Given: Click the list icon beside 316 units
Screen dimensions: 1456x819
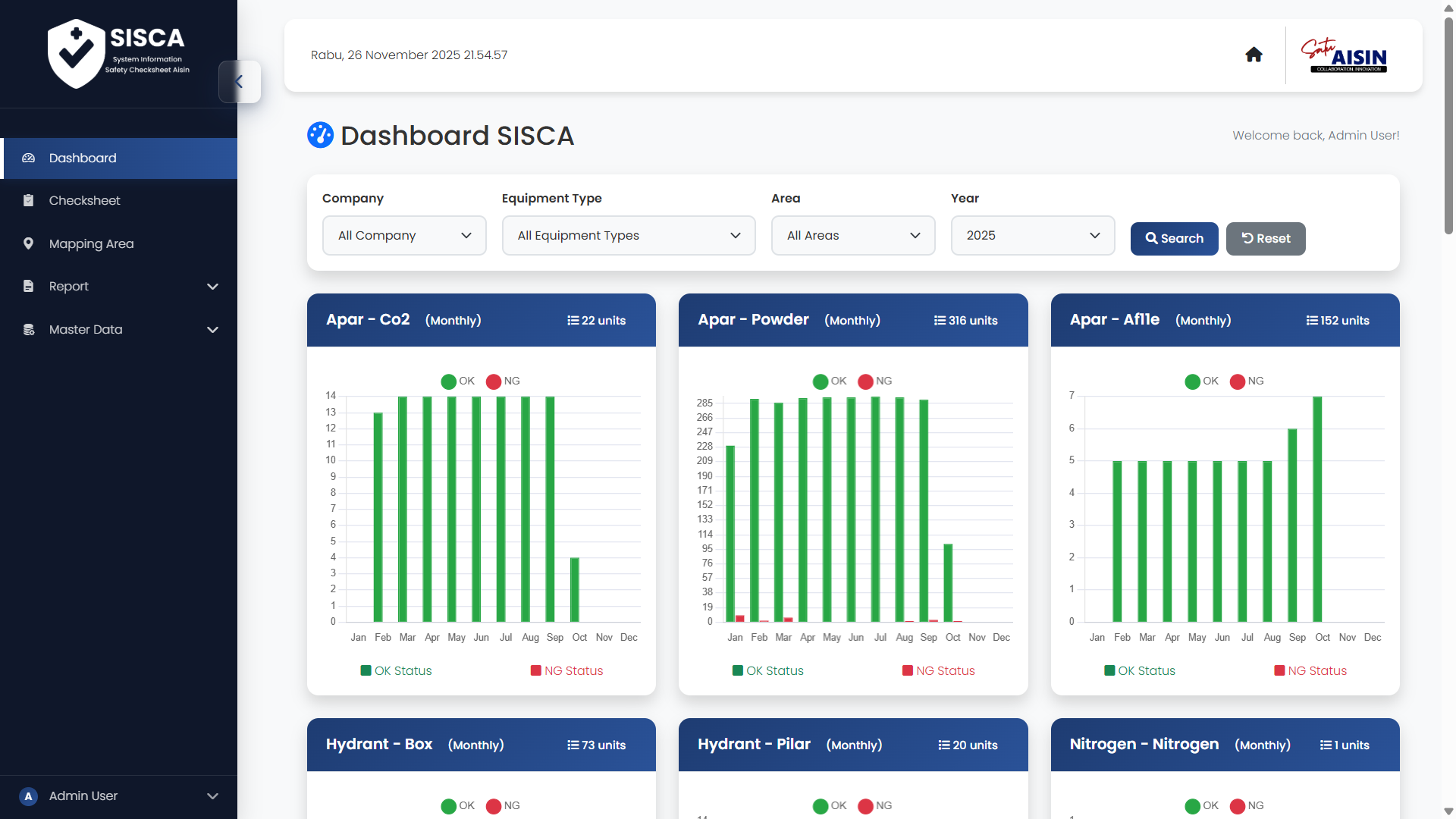Looking at the screenshot, I should click(940, 321).
